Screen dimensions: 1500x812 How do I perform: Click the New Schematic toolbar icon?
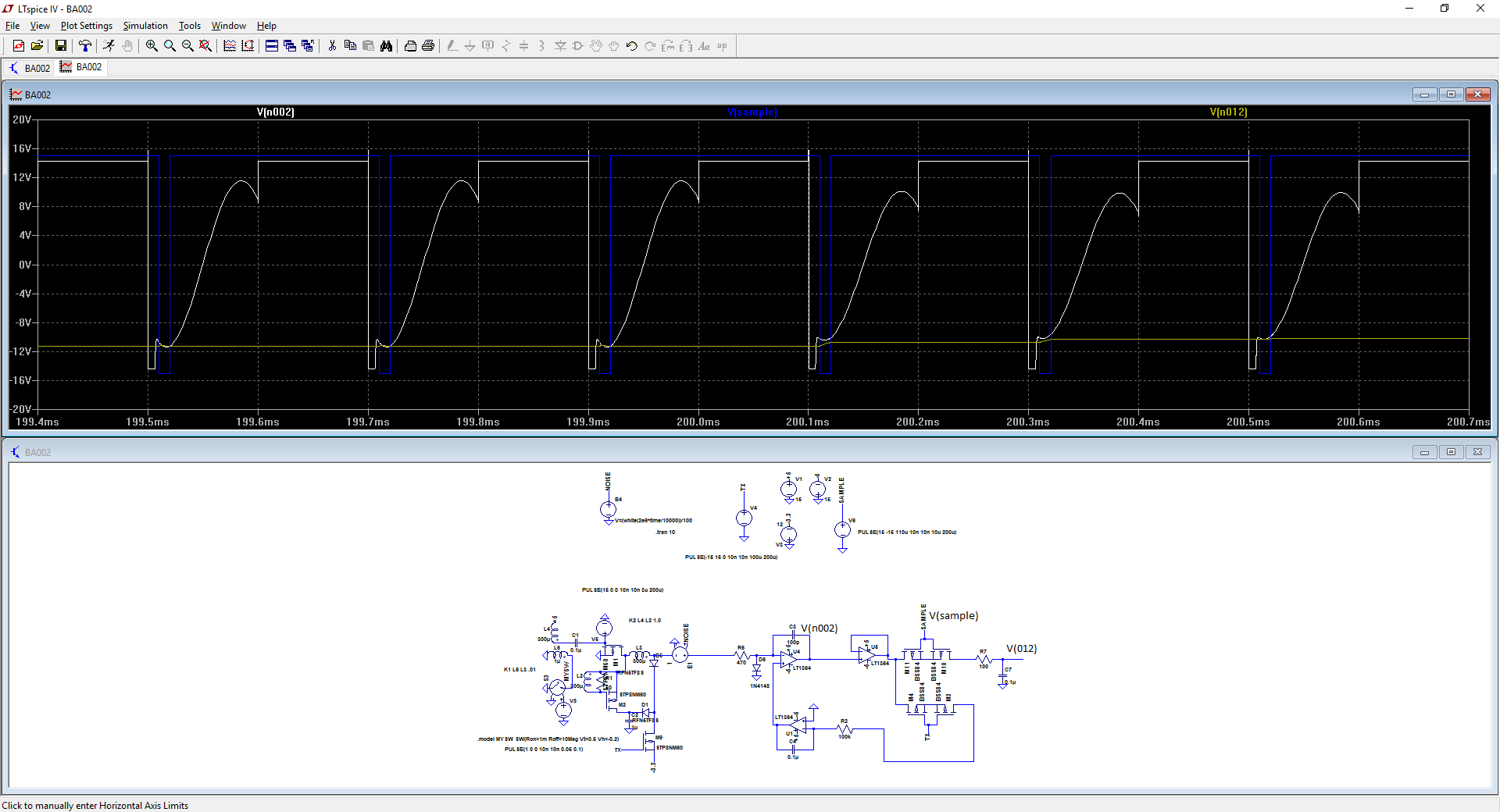click(x=19, y=46)
